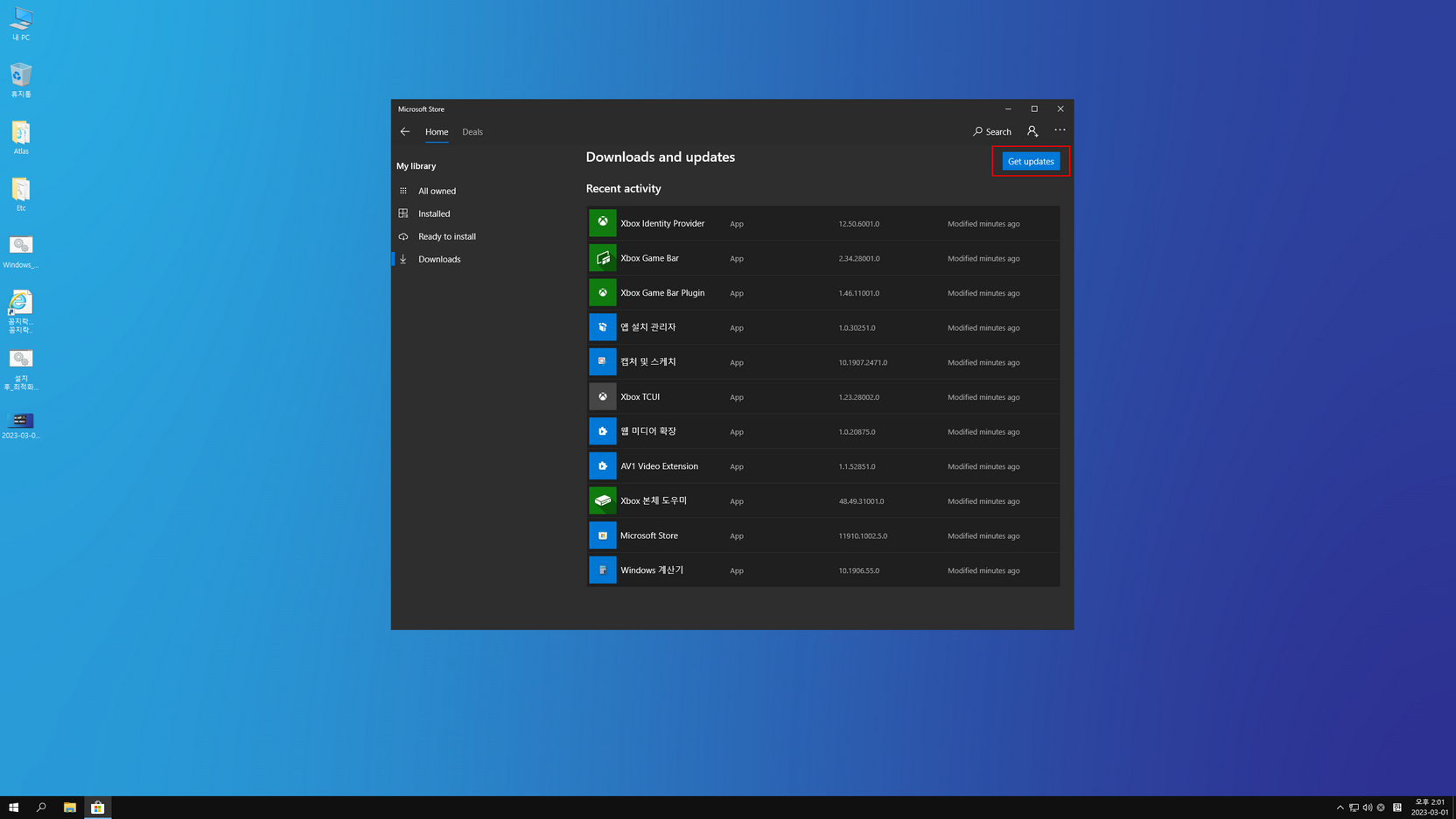Open File Explorer from taskbar

click(69, 808)
